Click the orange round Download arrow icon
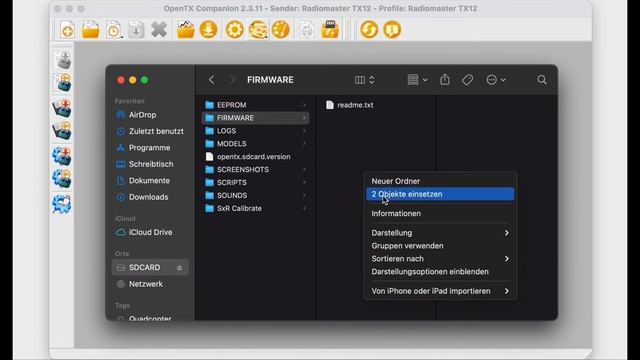 209,30
